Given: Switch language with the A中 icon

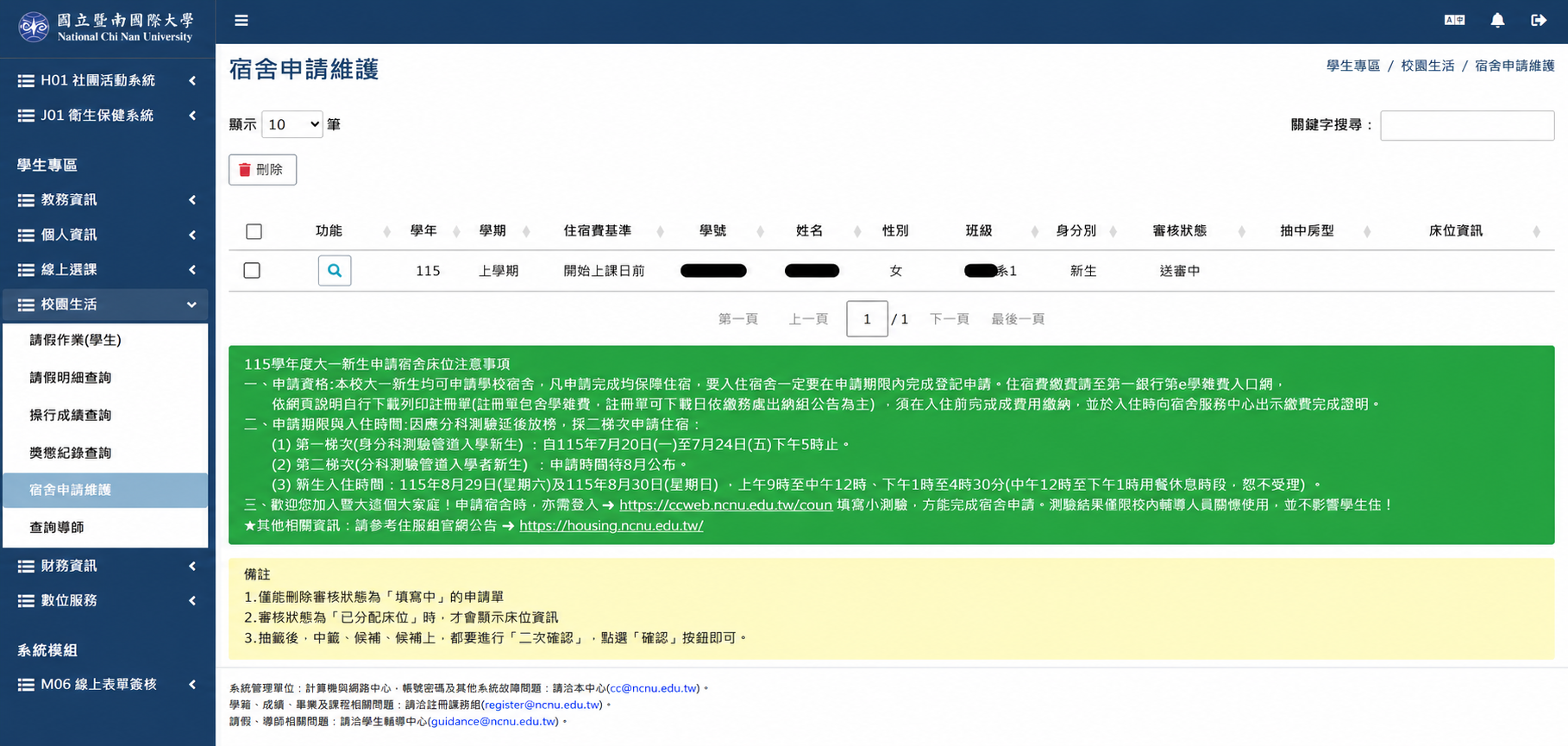Looking at the screenshot, I should 1454,20.
